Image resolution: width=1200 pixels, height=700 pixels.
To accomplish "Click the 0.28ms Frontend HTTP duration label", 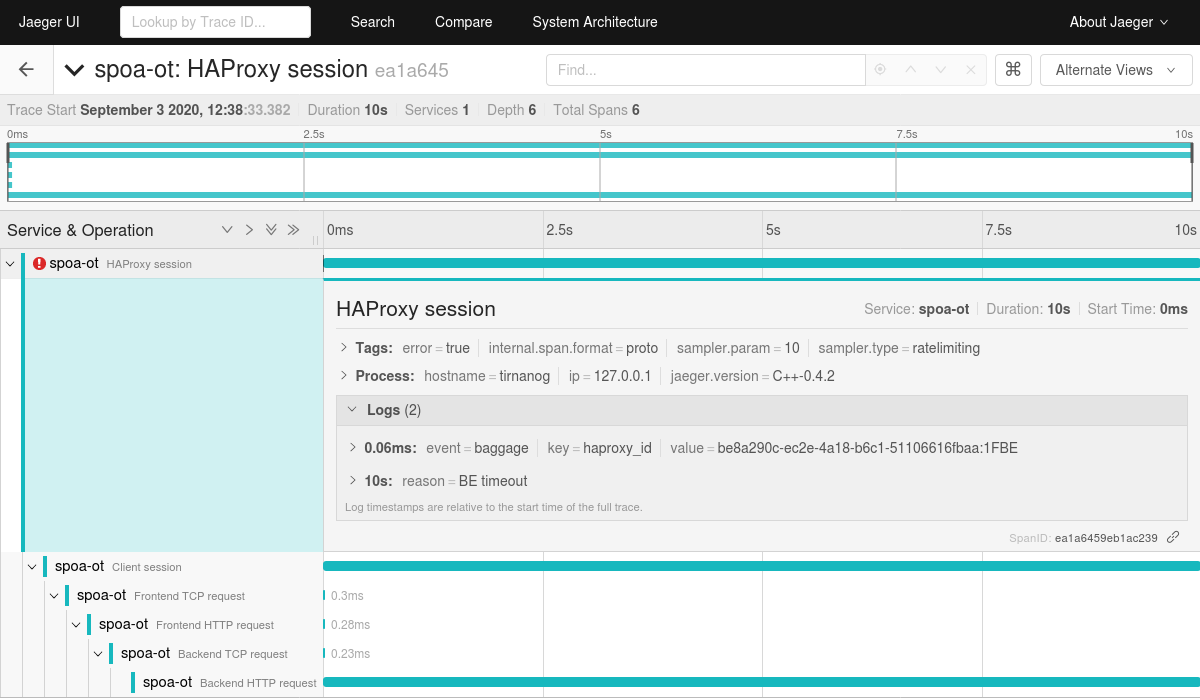I will tap(350, 625).
